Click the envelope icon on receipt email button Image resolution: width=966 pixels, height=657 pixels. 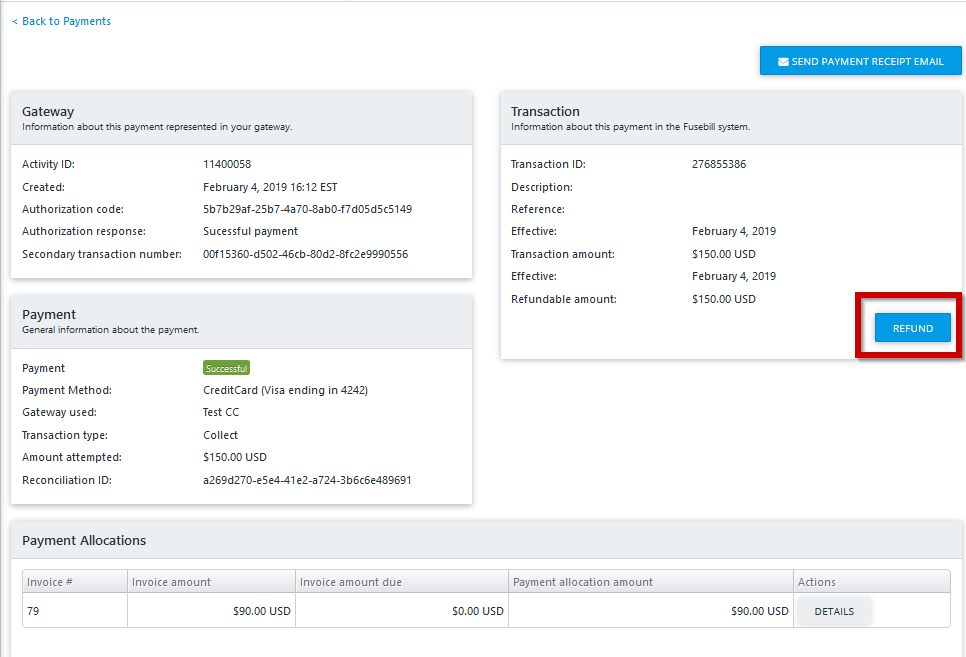pos(783,62)
